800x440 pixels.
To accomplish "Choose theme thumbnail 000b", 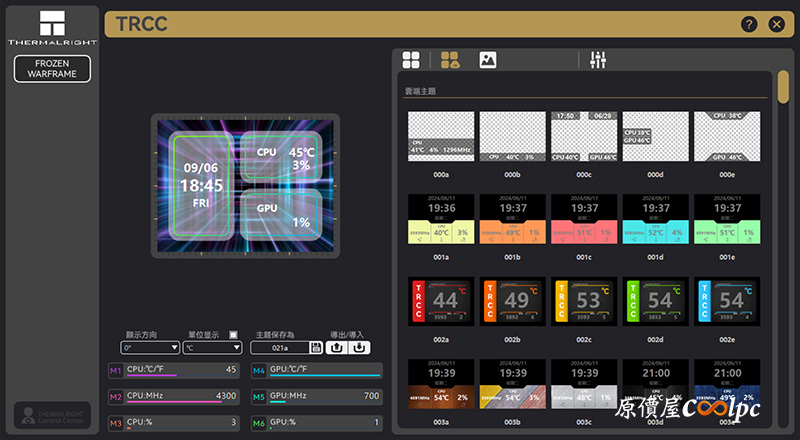I will pyautogui.click(x=512, y=136).
